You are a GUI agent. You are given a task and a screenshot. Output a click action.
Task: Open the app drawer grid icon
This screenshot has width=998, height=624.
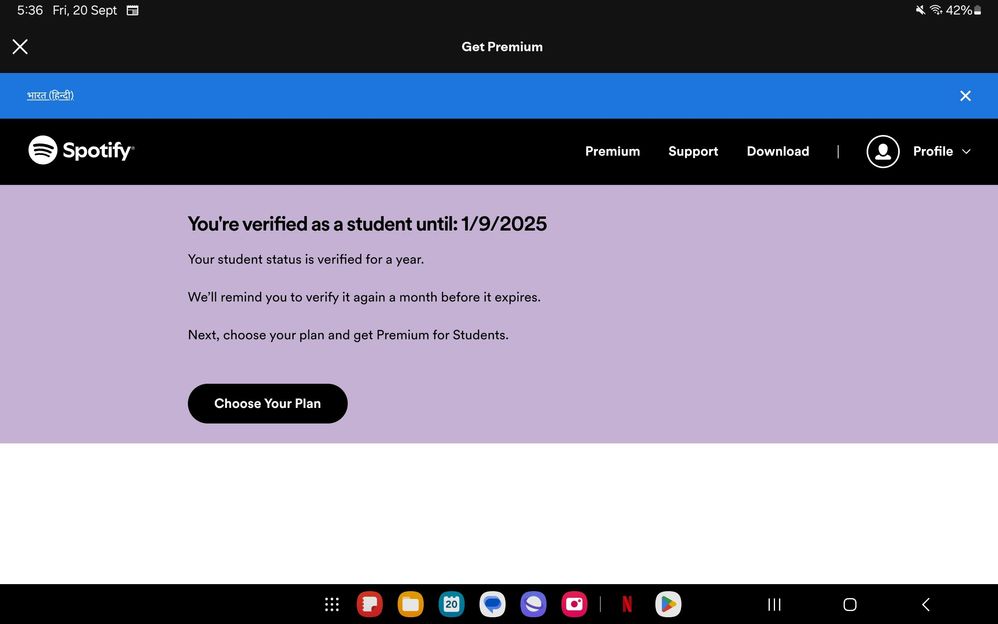click(x=332, y=604)
